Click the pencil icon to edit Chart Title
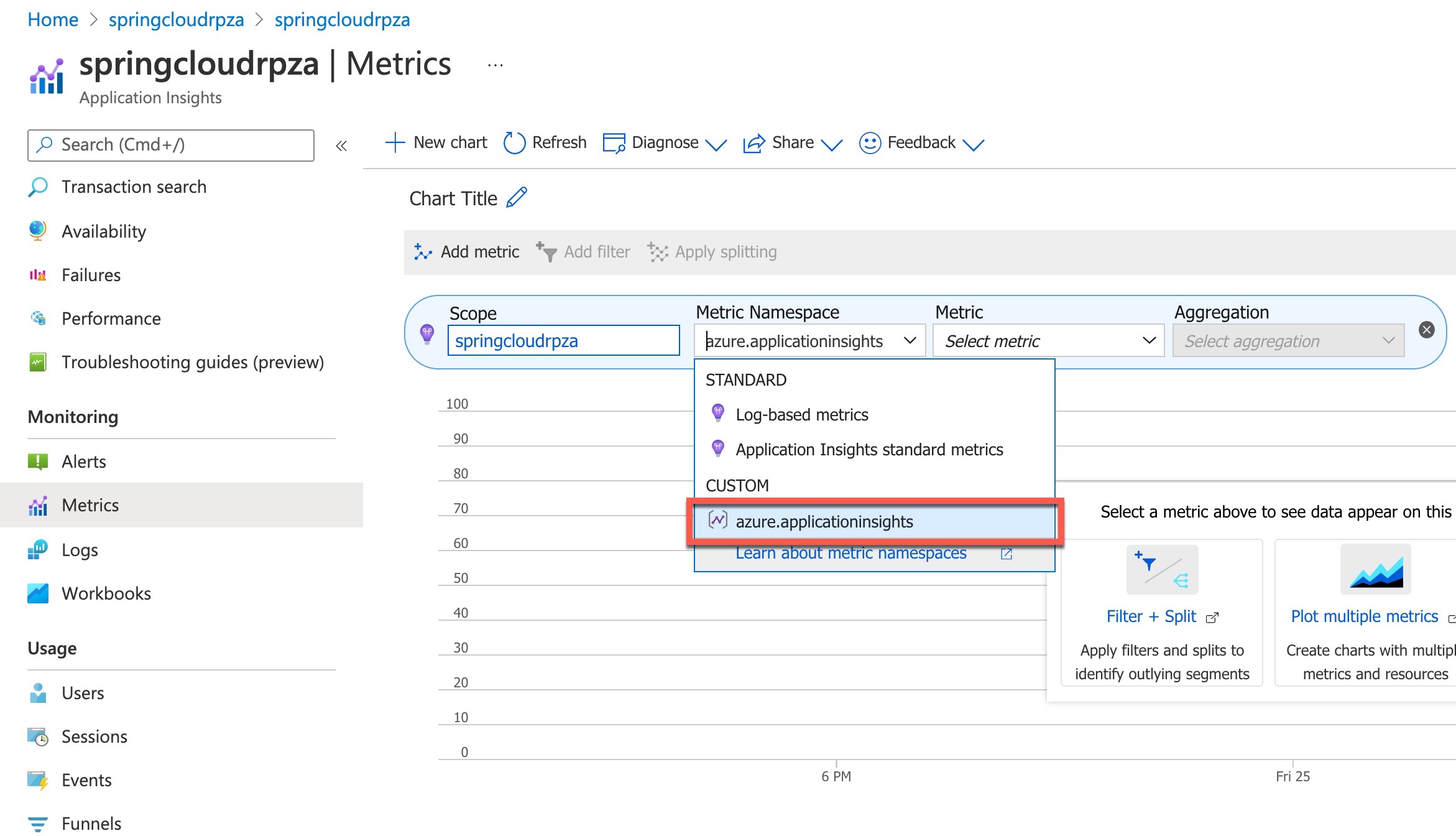Screen dimensions: 1456x836 tap(517, 198)
